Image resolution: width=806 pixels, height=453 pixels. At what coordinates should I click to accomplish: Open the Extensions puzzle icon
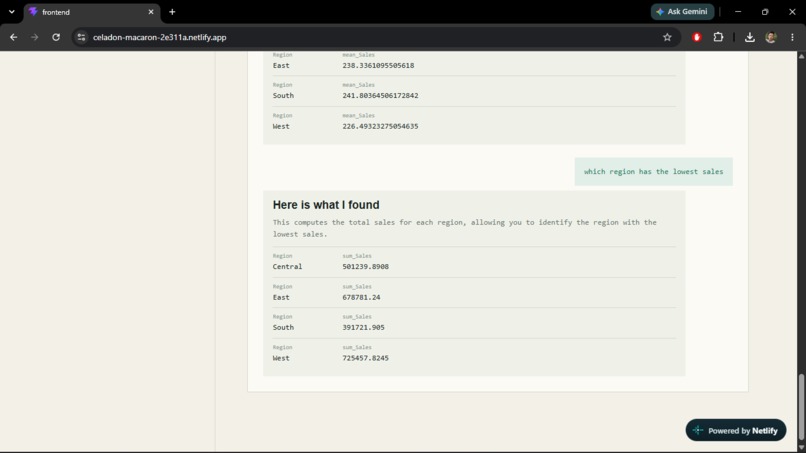(x=718, y=37)
